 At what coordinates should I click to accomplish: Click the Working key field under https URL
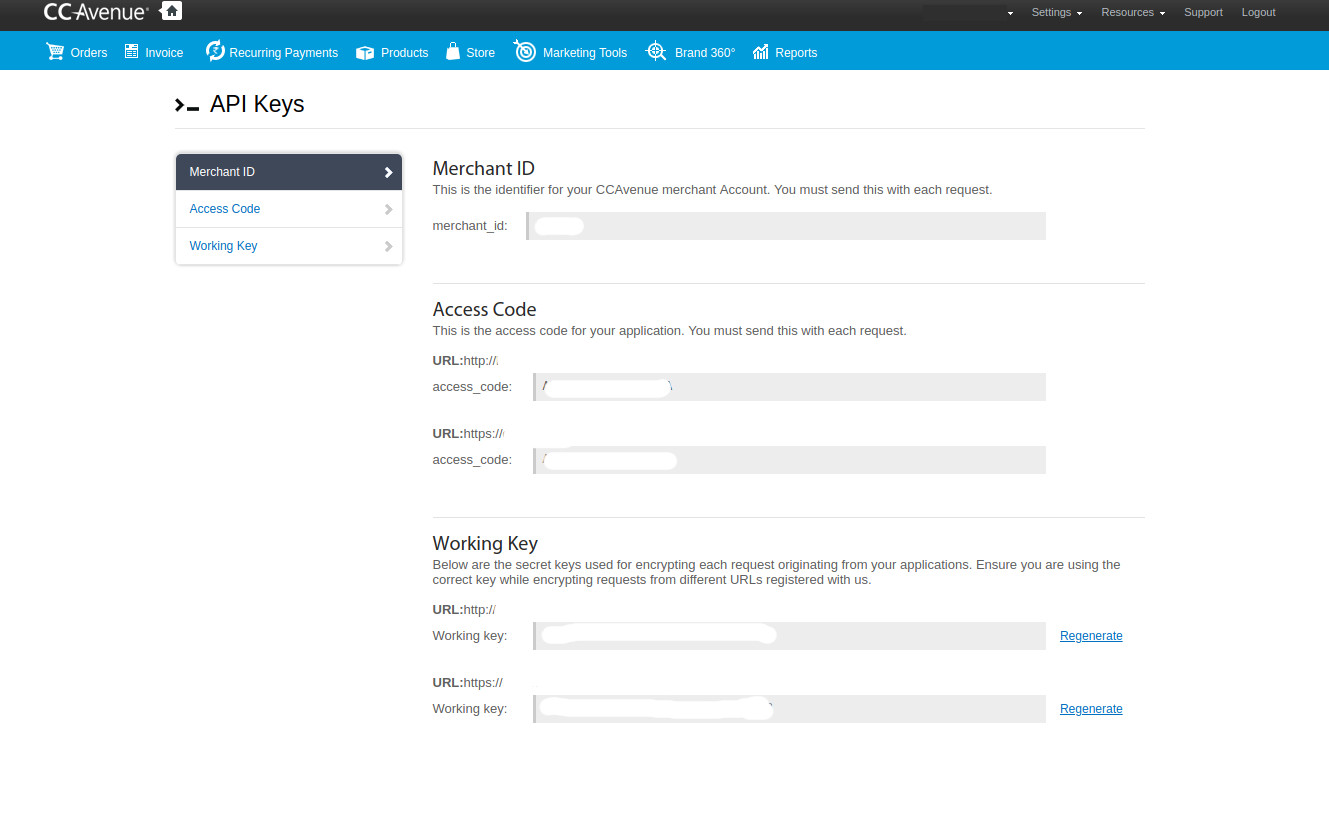pos(789,709)
